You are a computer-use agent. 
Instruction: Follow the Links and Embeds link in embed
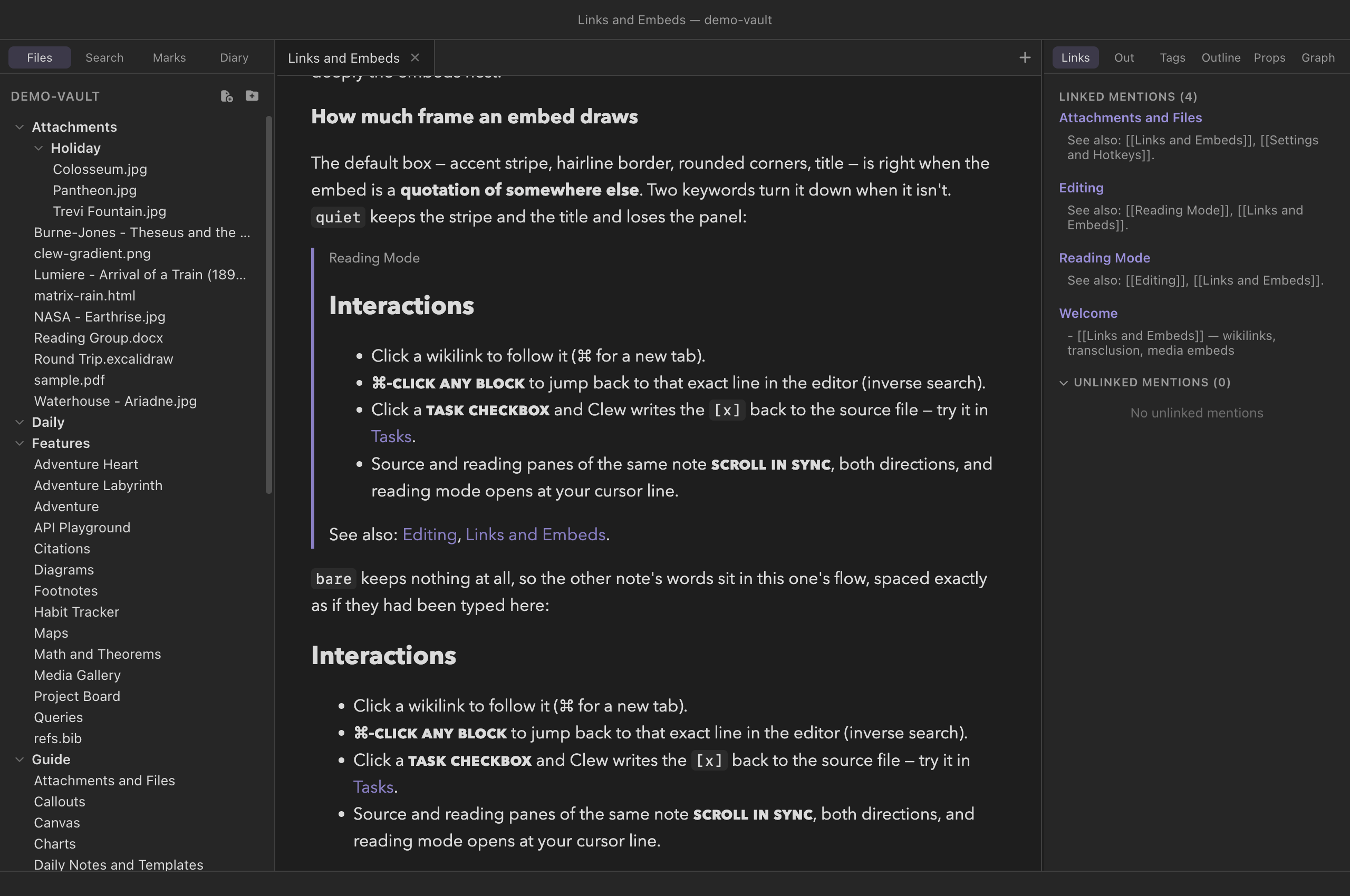[535, 535]
